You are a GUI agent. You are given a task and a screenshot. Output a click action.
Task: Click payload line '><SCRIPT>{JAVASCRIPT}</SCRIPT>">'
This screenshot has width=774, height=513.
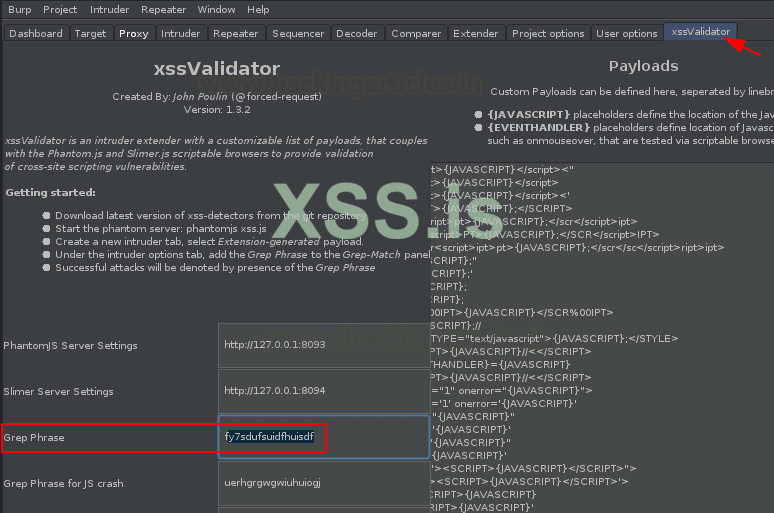point(533,468)
